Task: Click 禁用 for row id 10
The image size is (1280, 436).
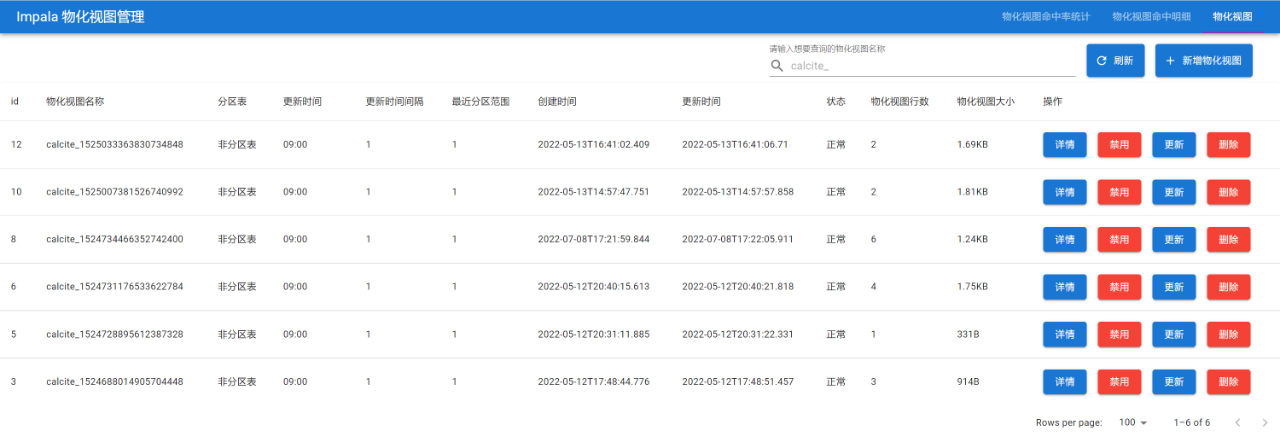Action: [x=1119, y=192]
